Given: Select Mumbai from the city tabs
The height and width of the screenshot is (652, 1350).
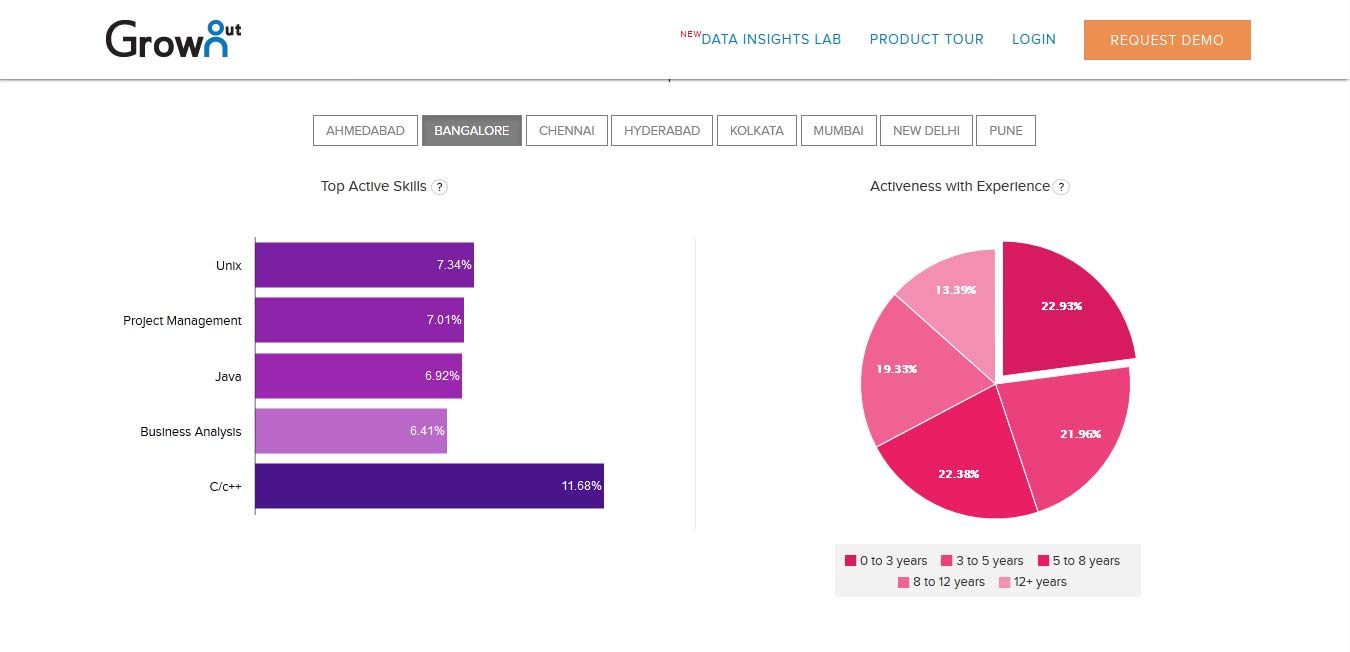Looking at the screenshot, I should (x=838, y=131).
